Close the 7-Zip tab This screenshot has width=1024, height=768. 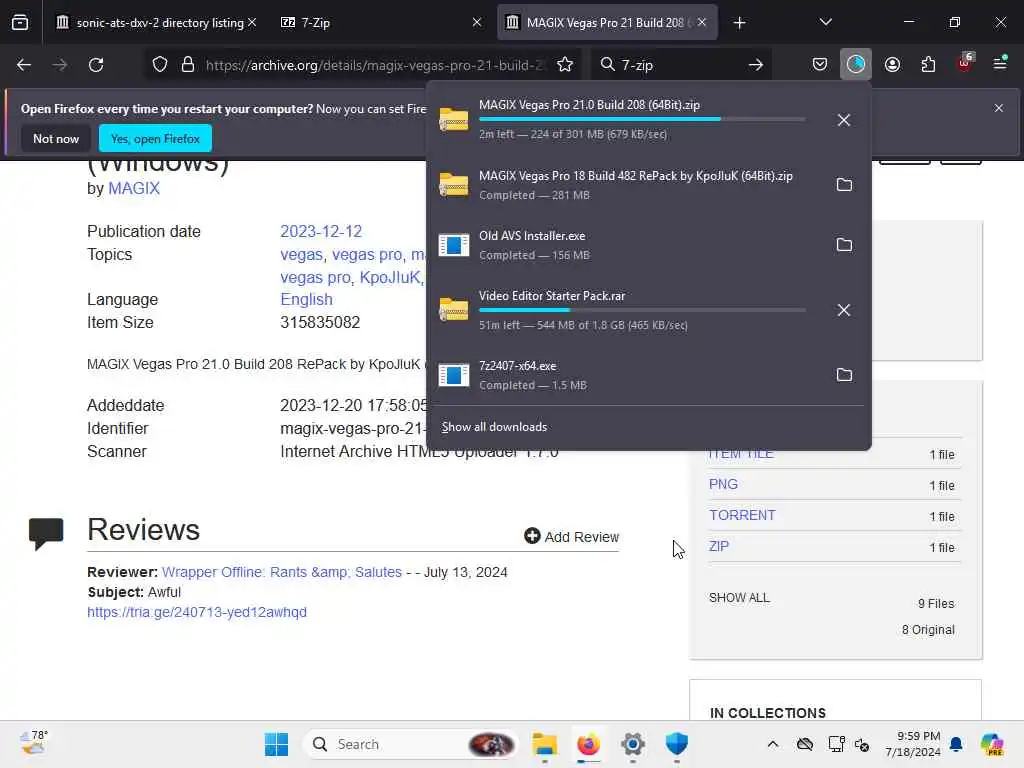click(x=477, y=22)
